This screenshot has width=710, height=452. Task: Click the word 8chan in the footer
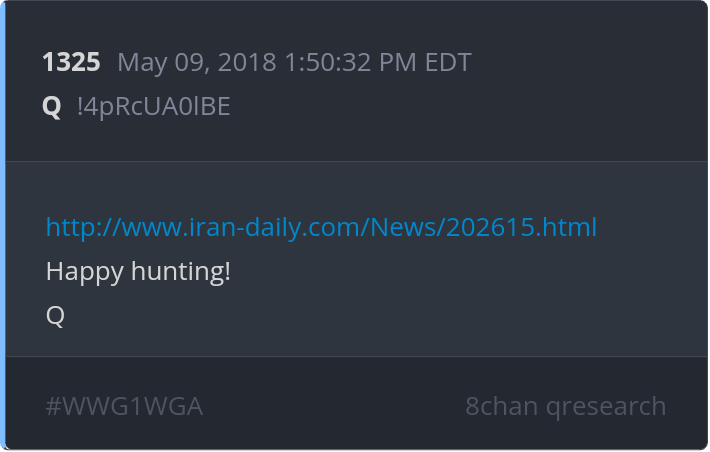[502, 406]
